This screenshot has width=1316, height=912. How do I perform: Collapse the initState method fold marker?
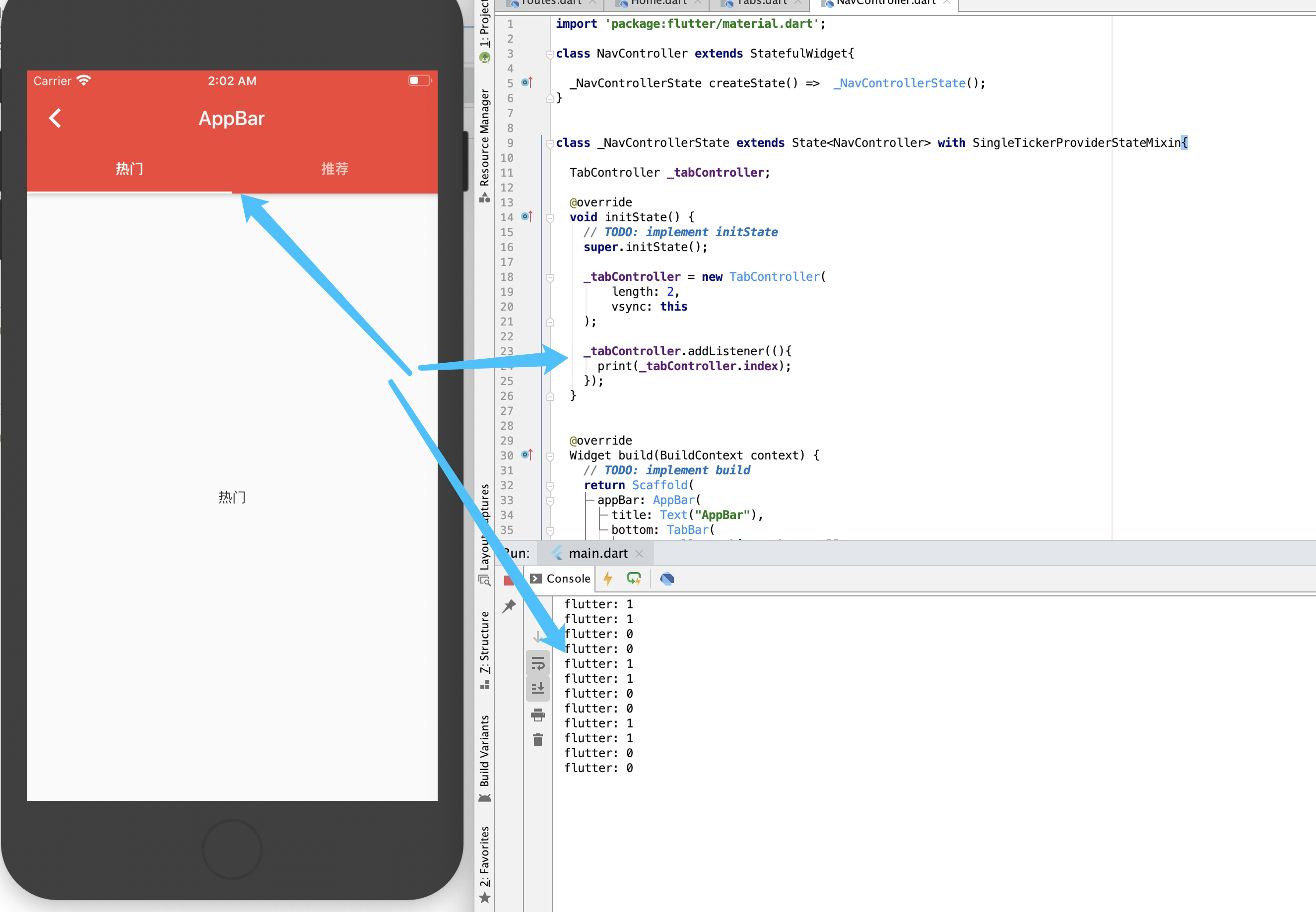[x=550, y=218]
